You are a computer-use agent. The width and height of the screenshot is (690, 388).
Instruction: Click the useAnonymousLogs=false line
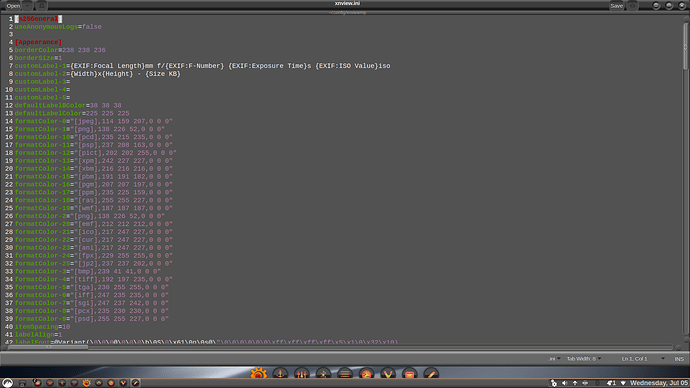tap(58, 27)
